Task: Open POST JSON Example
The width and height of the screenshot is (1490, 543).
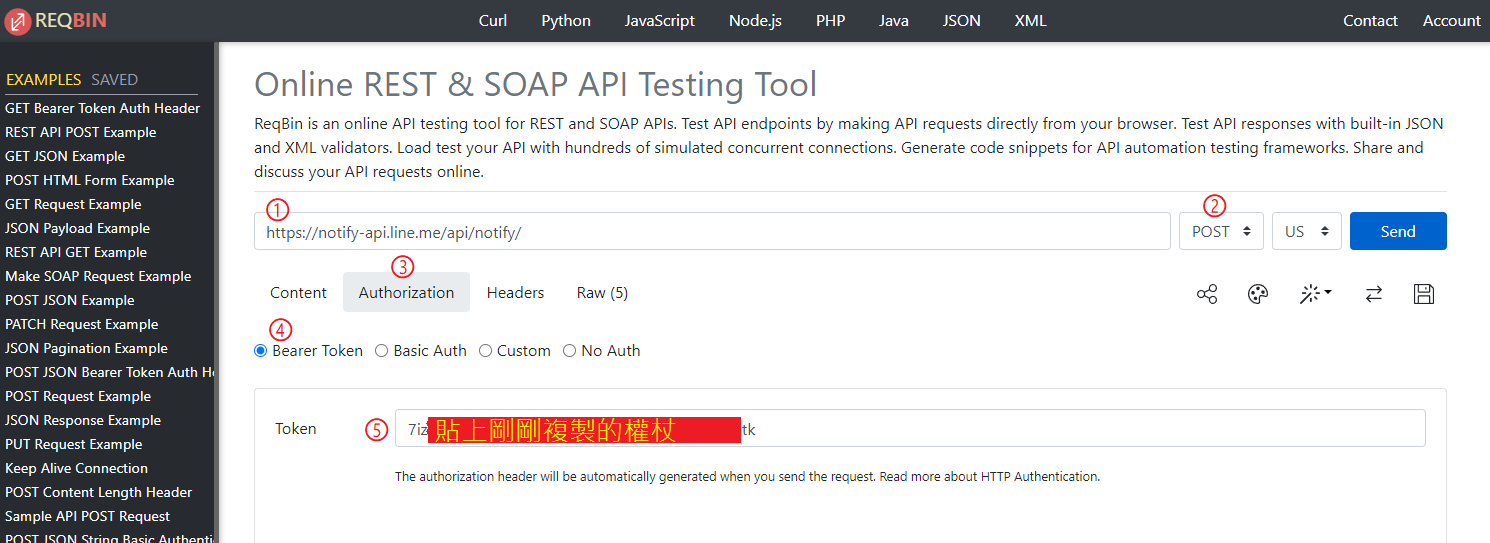Action: 70,300
